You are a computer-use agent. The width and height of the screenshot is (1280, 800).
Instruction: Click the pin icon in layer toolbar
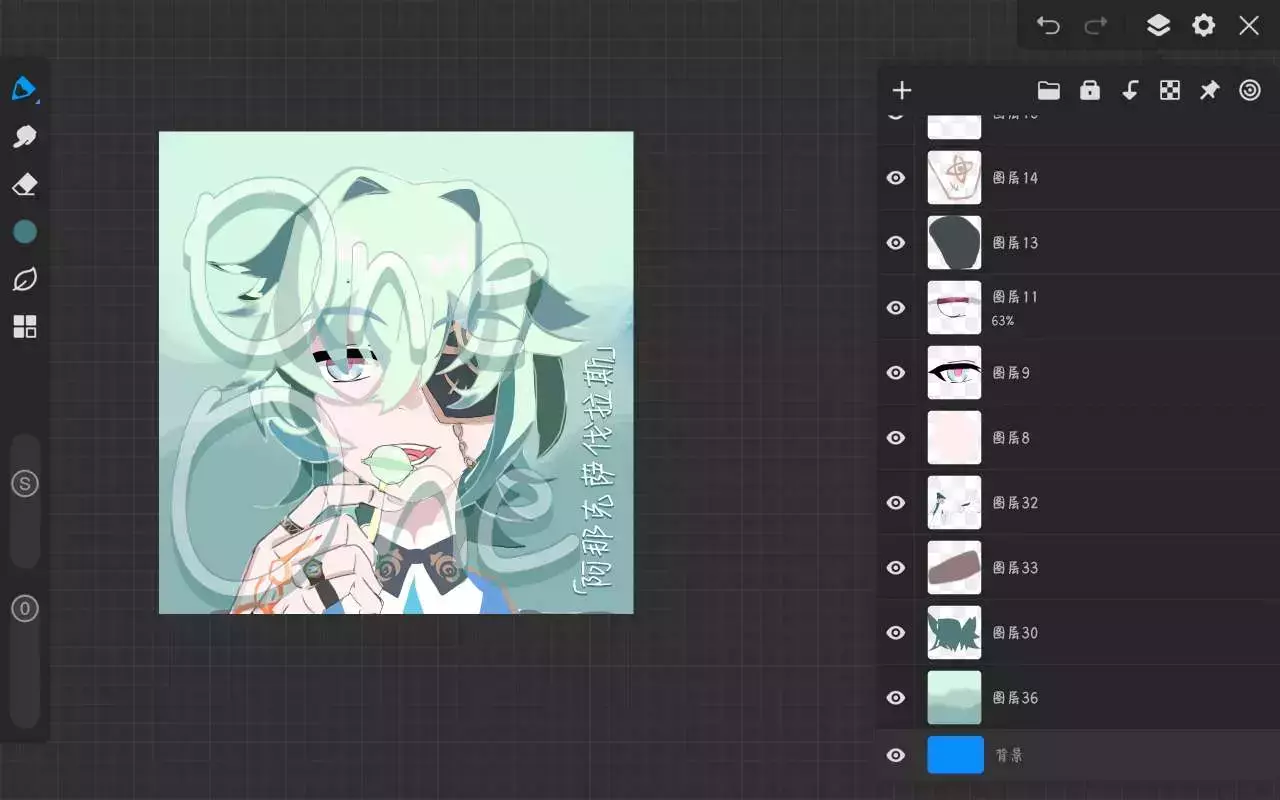point(1210,91)
